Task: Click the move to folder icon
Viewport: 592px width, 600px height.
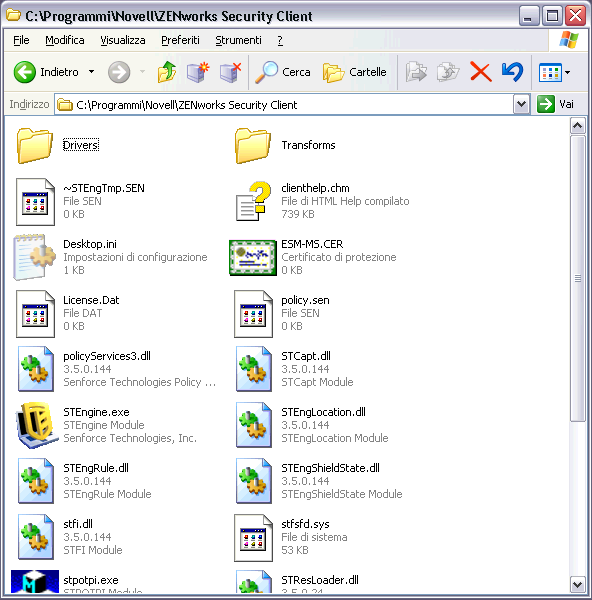Action: (x=416, y=72)
